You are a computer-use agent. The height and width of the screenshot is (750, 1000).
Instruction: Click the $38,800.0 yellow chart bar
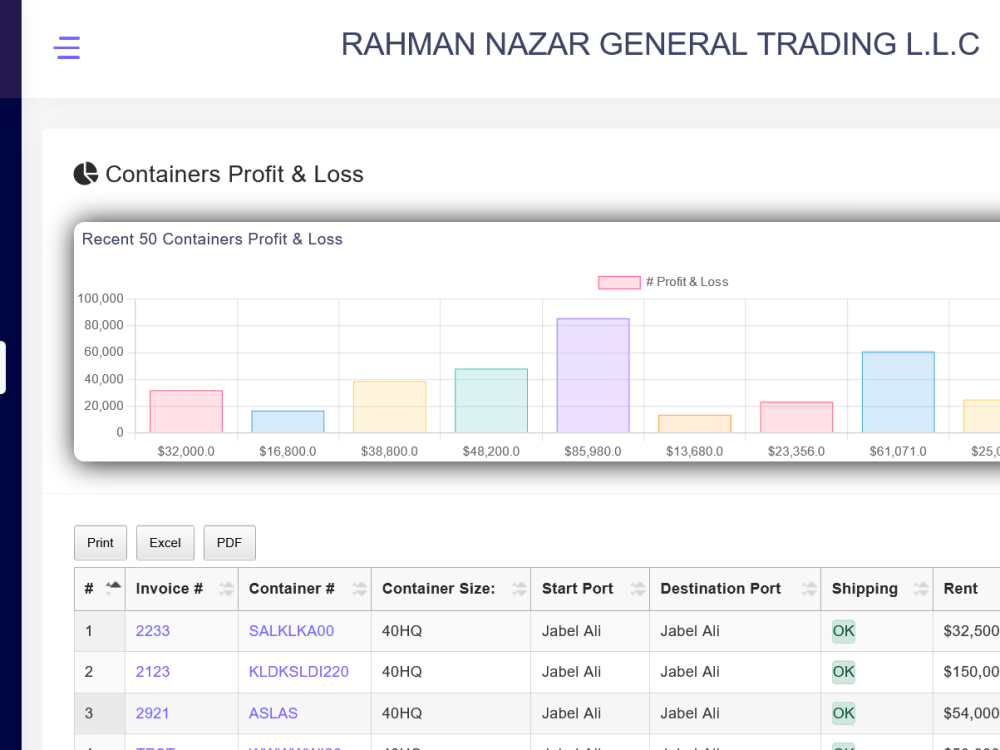tap(390, 407)
